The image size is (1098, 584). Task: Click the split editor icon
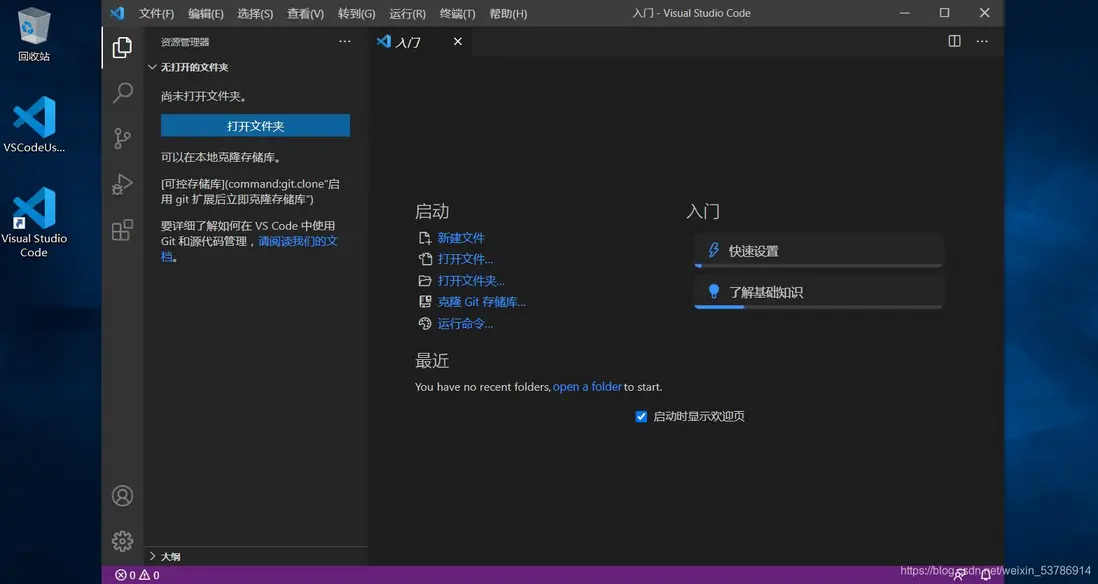(x=954, y=41)
